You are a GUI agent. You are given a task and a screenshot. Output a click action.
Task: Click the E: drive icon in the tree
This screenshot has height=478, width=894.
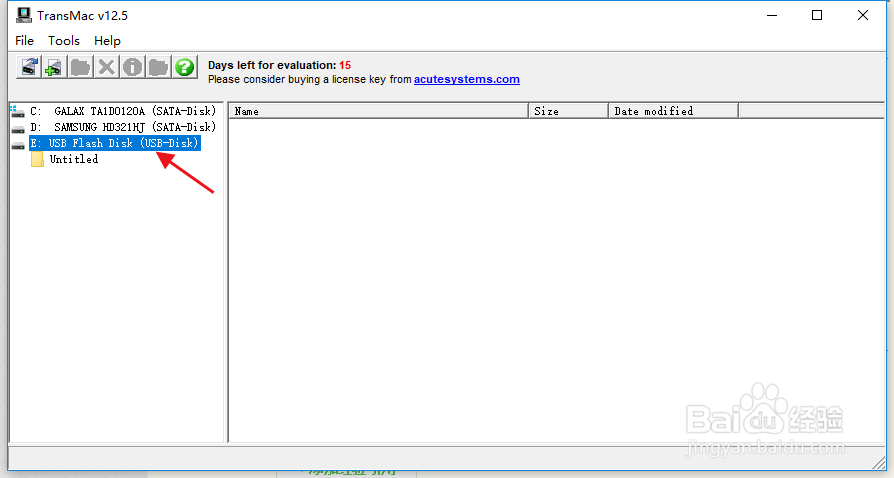[18, 145]
